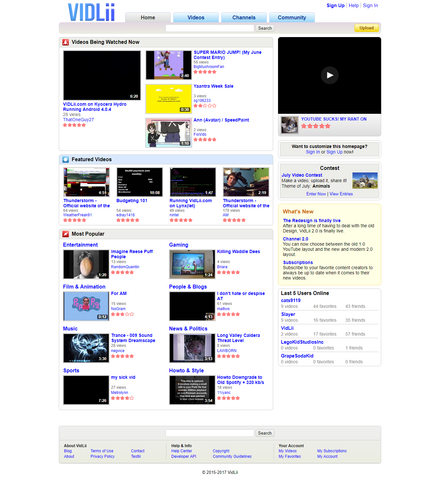The width and height of the screenshot is (440, 480).
Task: Click star rating under Yaantra Week Sale
Action: tap(205, 106)
